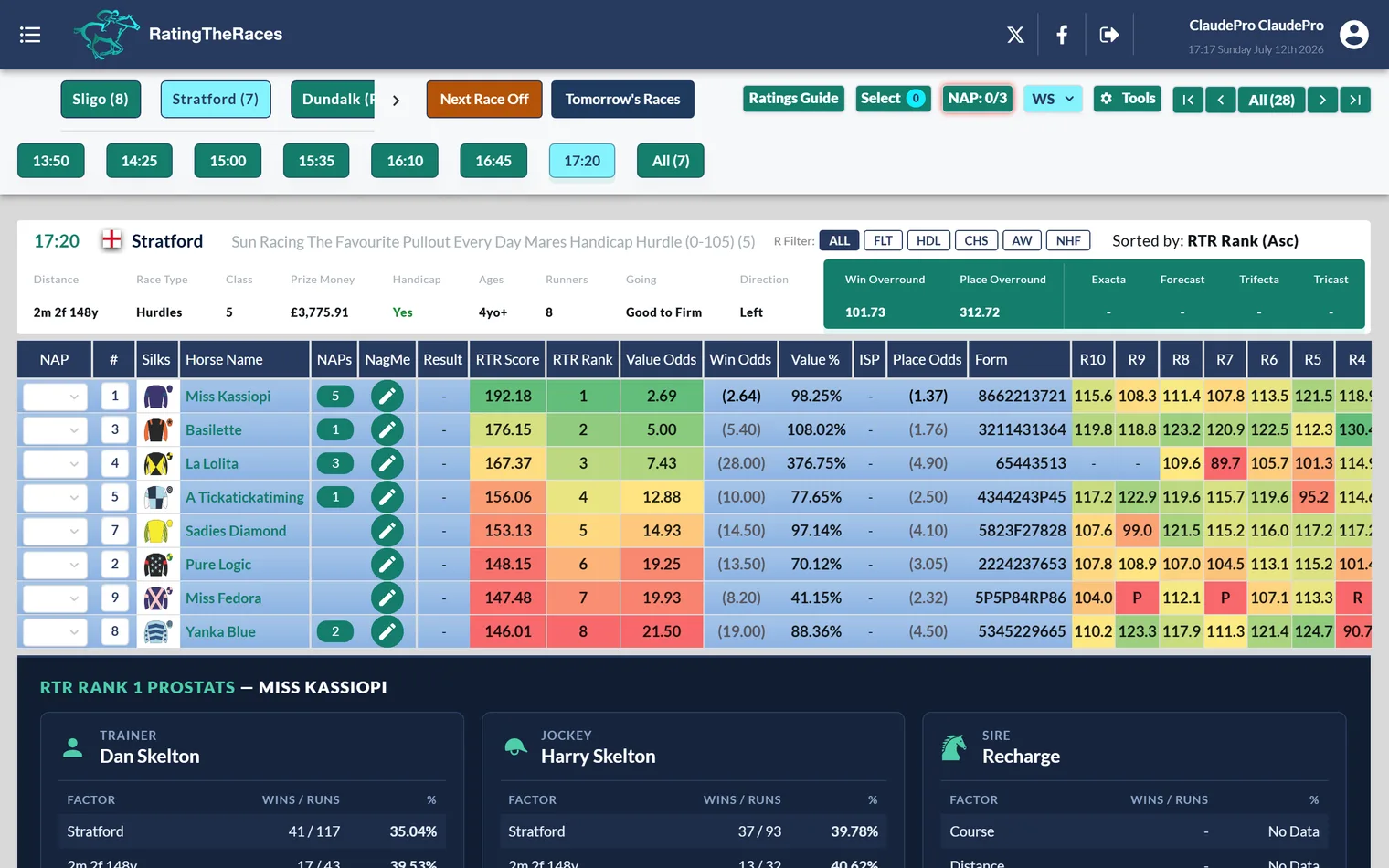Toggle the CHS race filter
This screenshot has width=1389, height=868.
click(976, 240)
